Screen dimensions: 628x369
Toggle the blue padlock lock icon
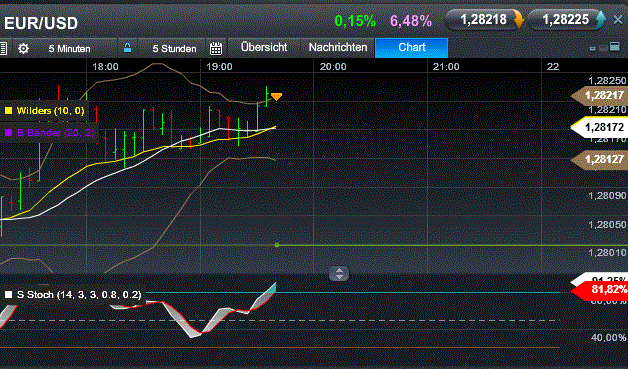pyautogui.click(x=127, y=48)
